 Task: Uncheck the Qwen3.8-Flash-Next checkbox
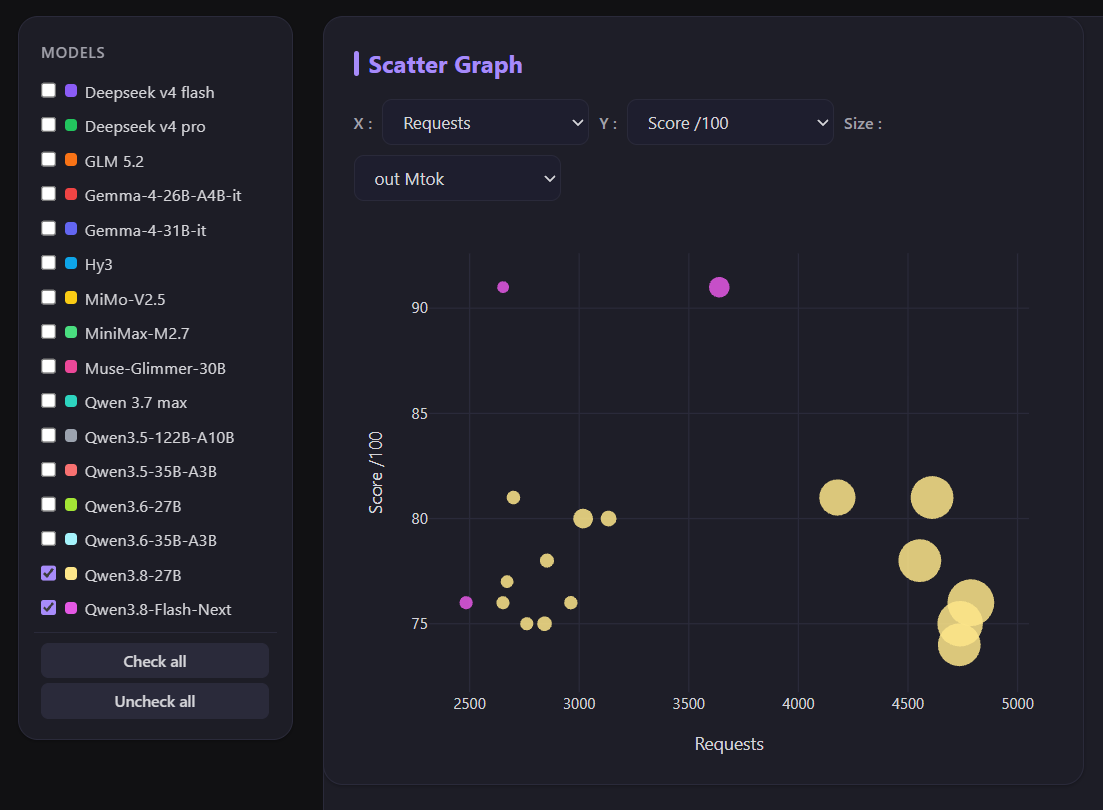coord(49,607)
